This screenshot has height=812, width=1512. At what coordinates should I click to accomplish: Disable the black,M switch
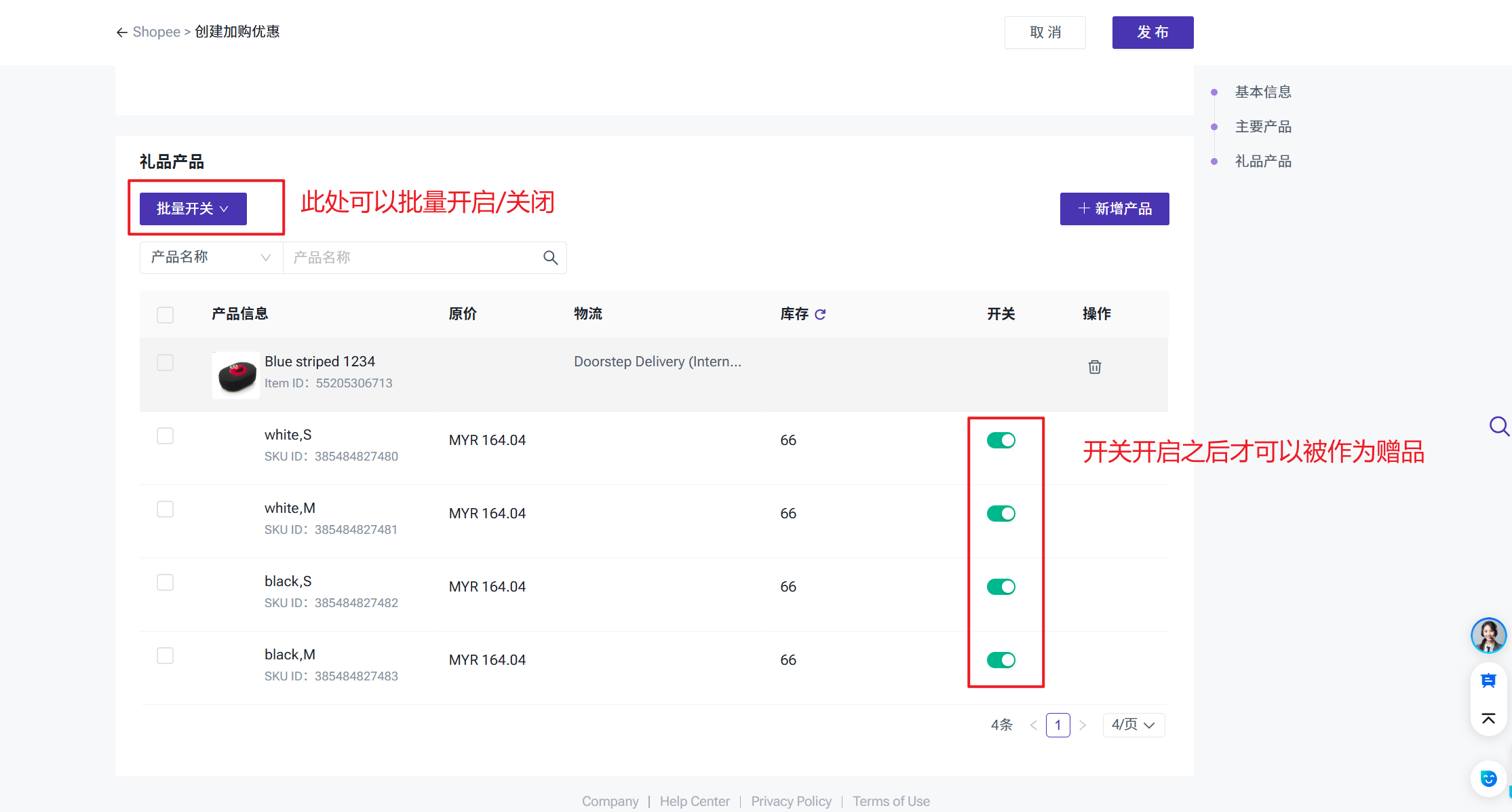1001,660
